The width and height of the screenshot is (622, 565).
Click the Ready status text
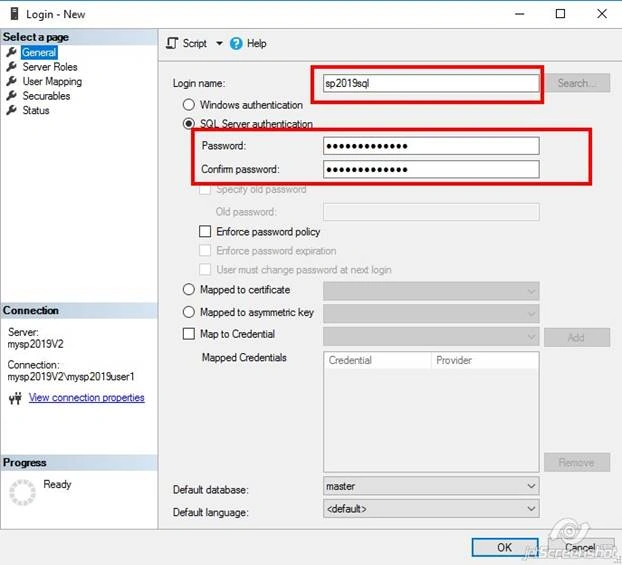pyautogui.click(x=58, y=484)
